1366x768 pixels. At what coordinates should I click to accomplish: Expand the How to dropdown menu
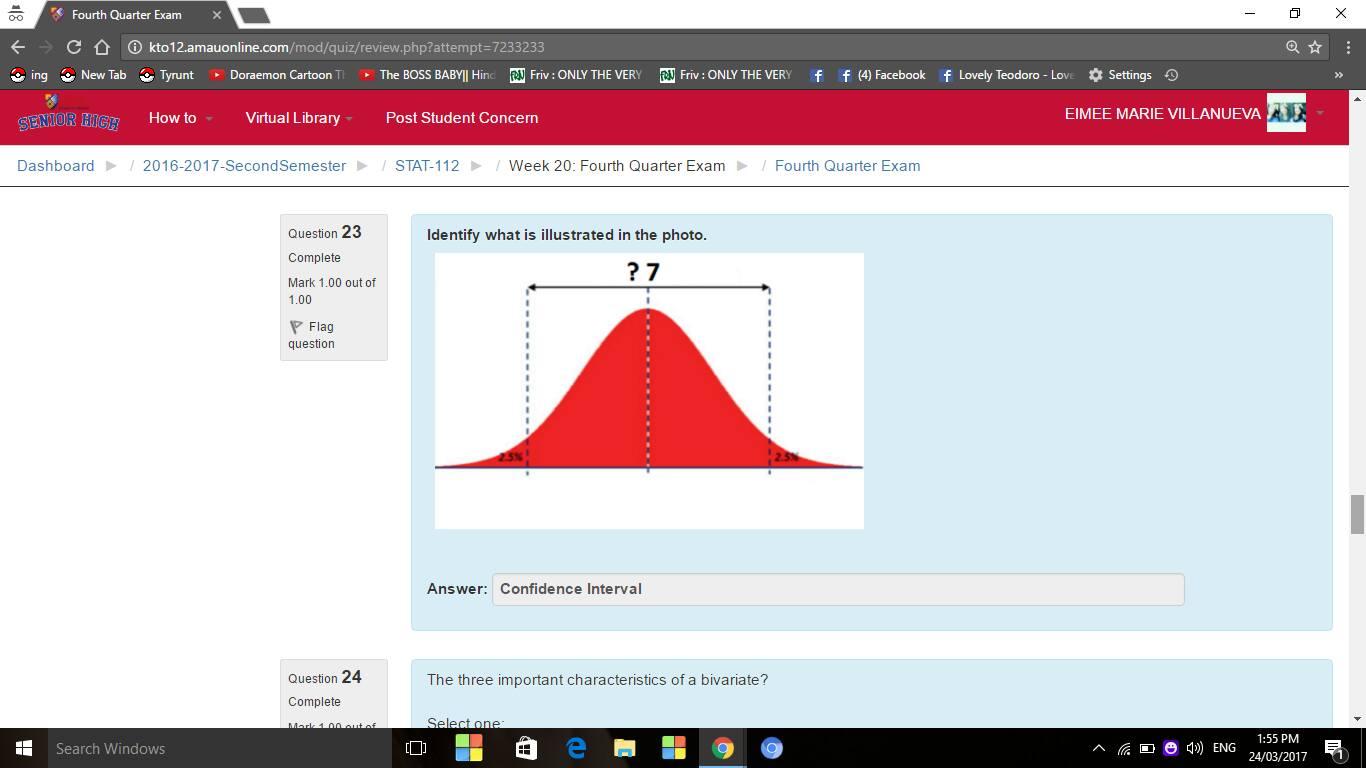(180, 118)
